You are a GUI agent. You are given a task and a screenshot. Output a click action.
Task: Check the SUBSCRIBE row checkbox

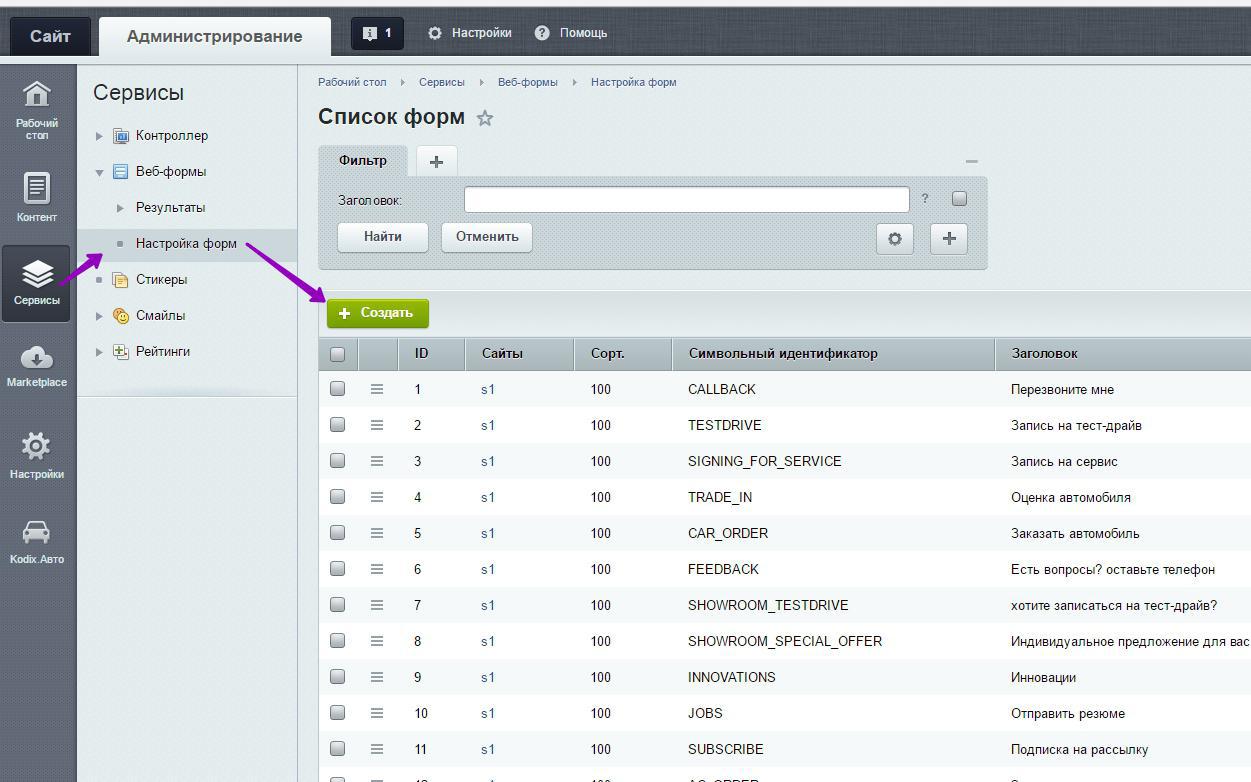pyautogui.click(x=338, y=749)
